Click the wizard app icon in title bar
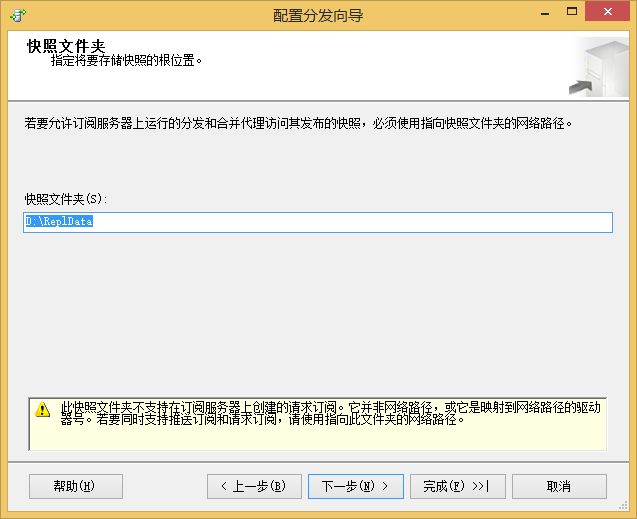 [x=17, y=15]
